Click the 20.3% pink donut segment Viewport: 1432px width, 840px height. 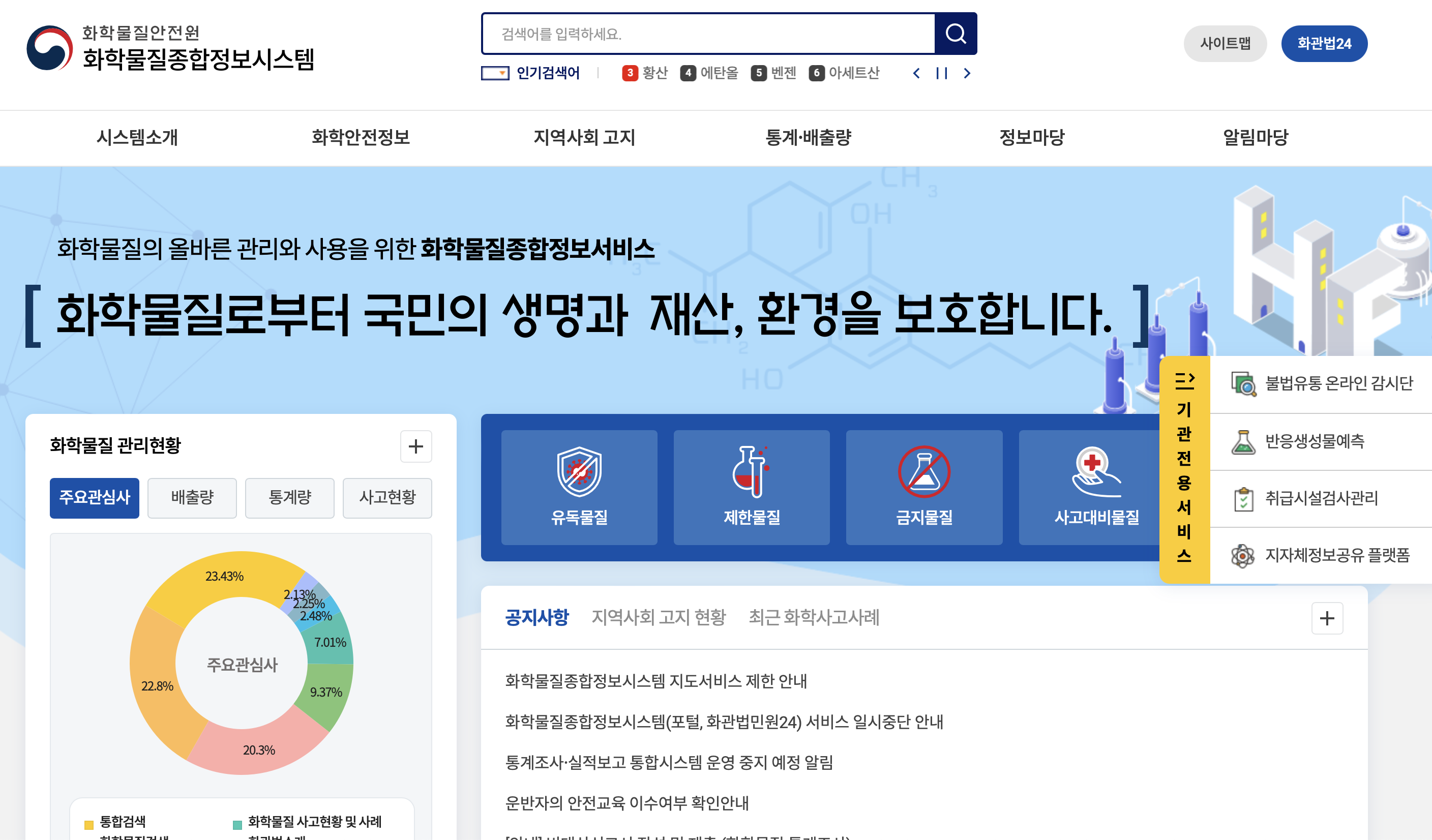coord(258,750)
